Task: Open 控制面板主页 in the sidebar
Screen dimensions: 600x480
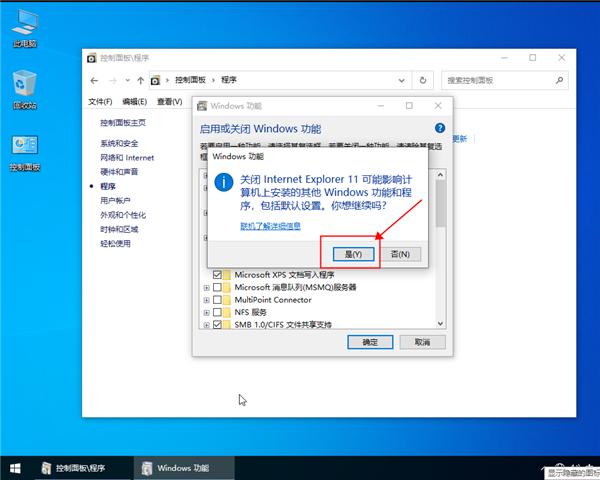Action: click(x=123, y=122)
